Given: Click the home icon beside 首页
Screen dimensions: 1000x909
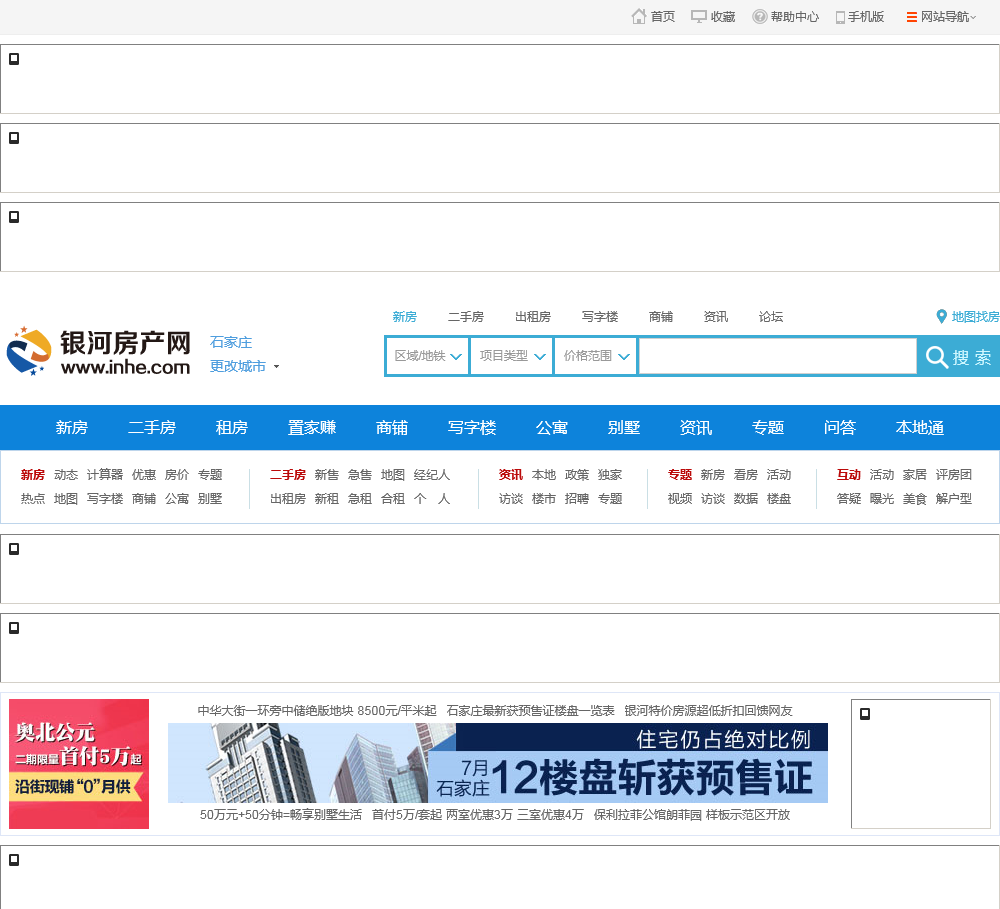Looking at the screenshot, I should click(638, 17).
